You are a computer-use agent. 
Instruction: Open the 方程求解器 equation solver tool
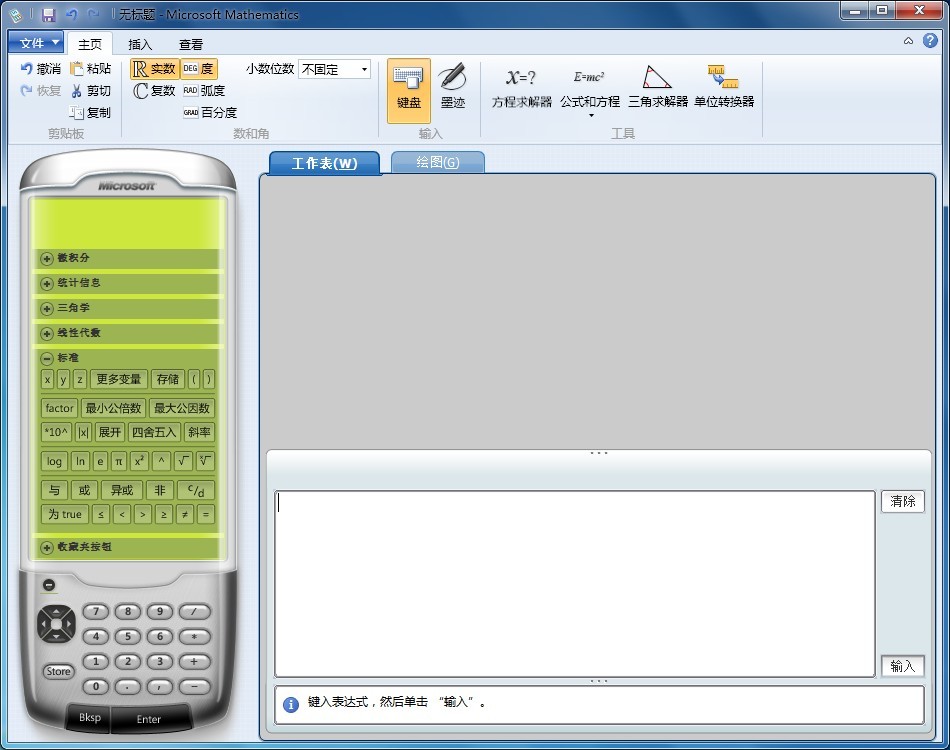click(x=521, y=86)
